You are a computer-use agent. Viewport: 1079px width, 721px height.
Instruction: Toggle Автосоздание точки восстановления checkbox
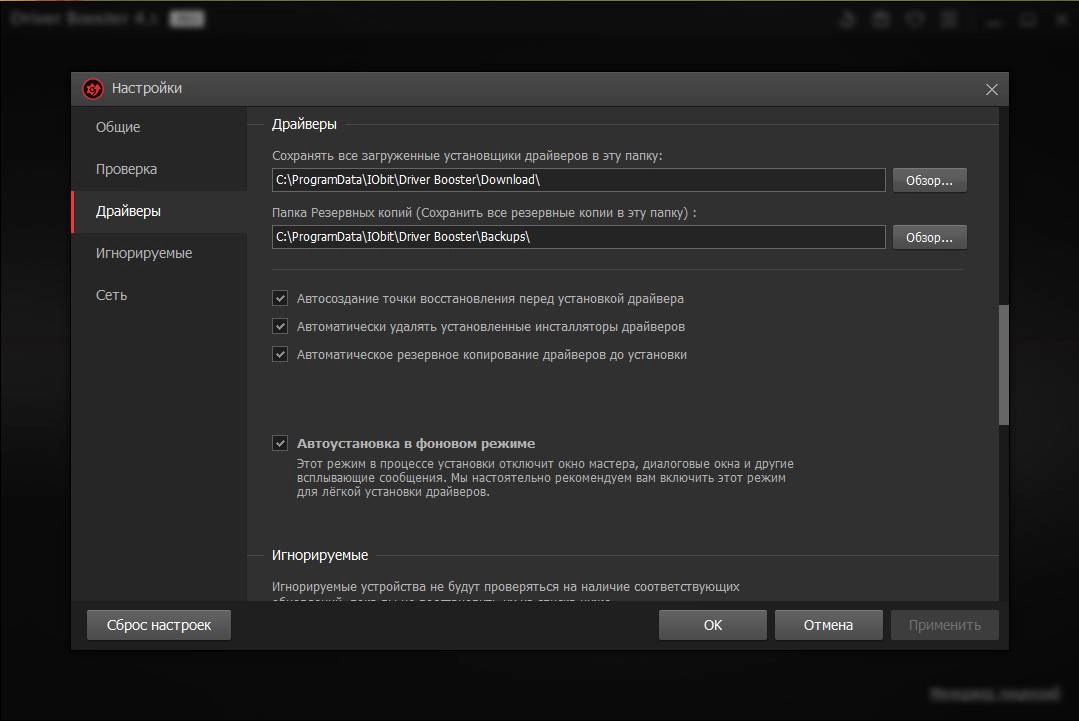pyautogui.click(x=280, y=298)
